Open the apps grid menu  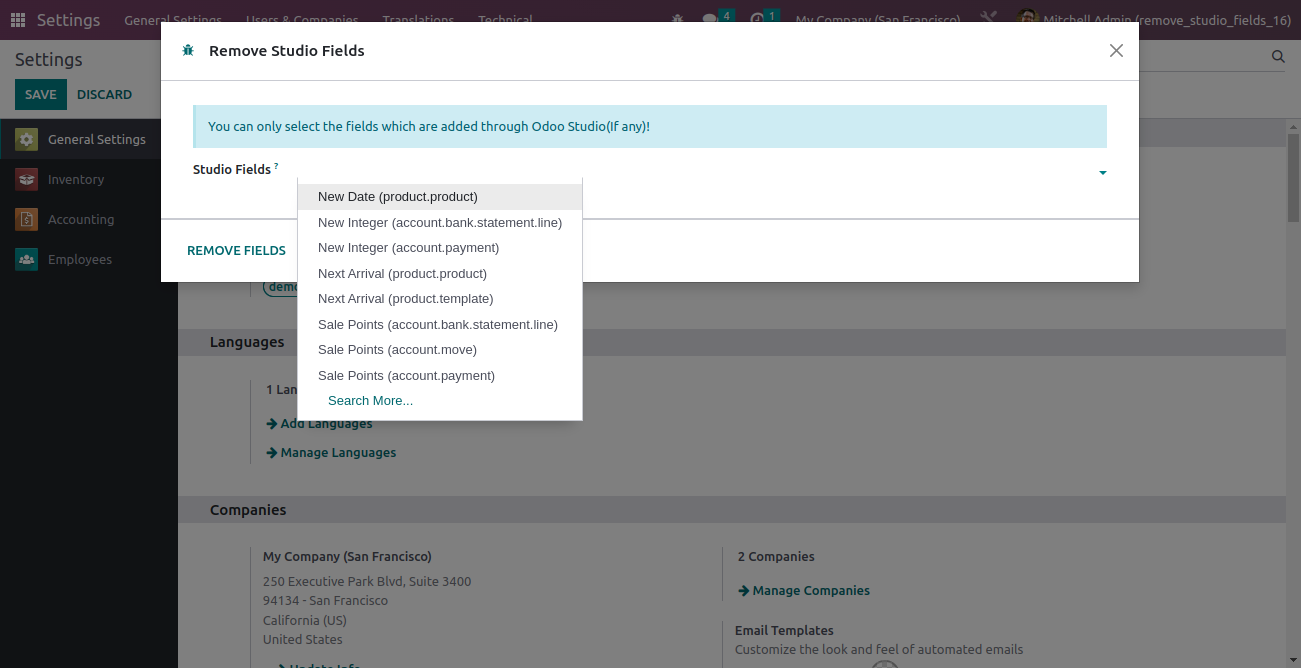tap(18, 20)
